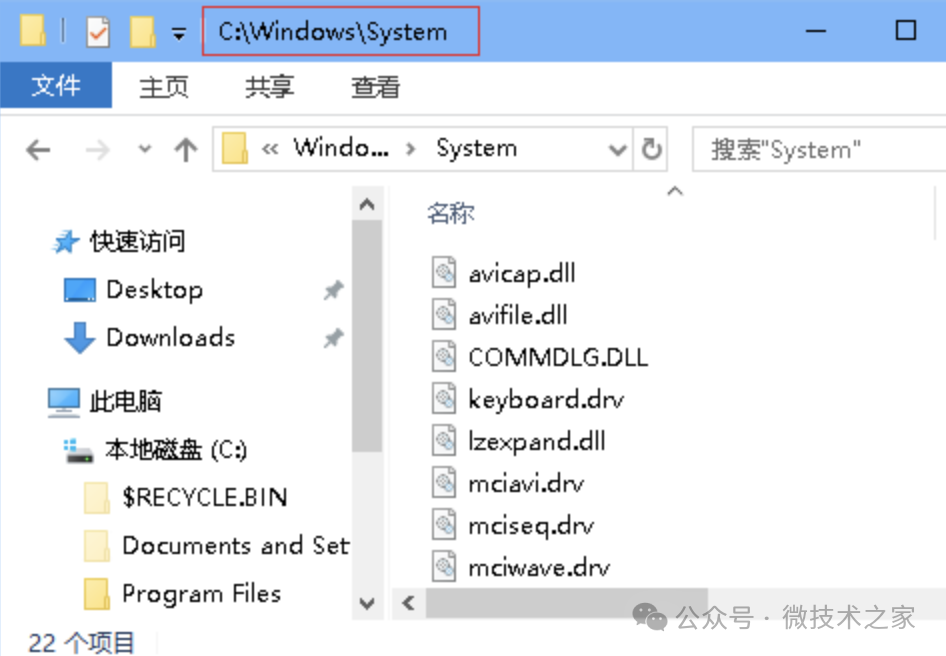
Task: Click the mciseq.drv file icon
Action: click(x=444, y=525)
